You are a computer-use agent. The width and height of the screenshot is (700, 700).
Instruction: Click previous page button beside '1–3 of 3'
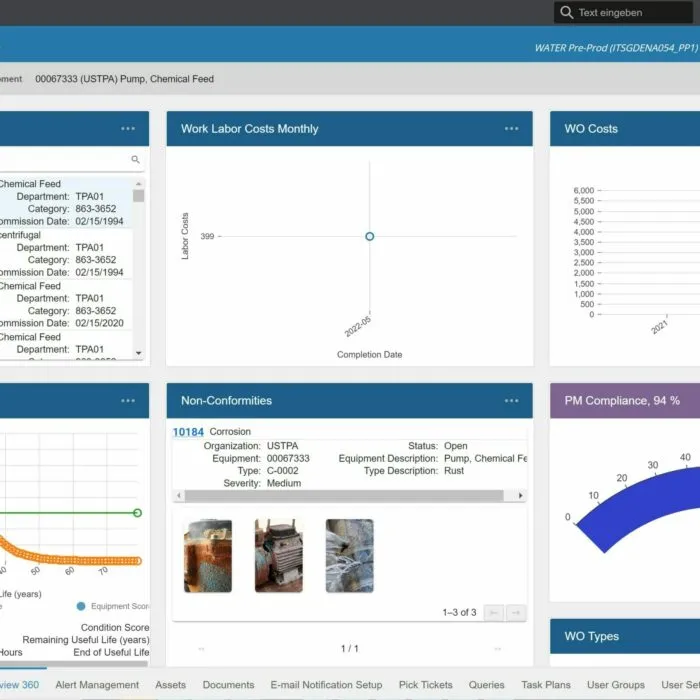pyautogui.click(x=494, y=612)
